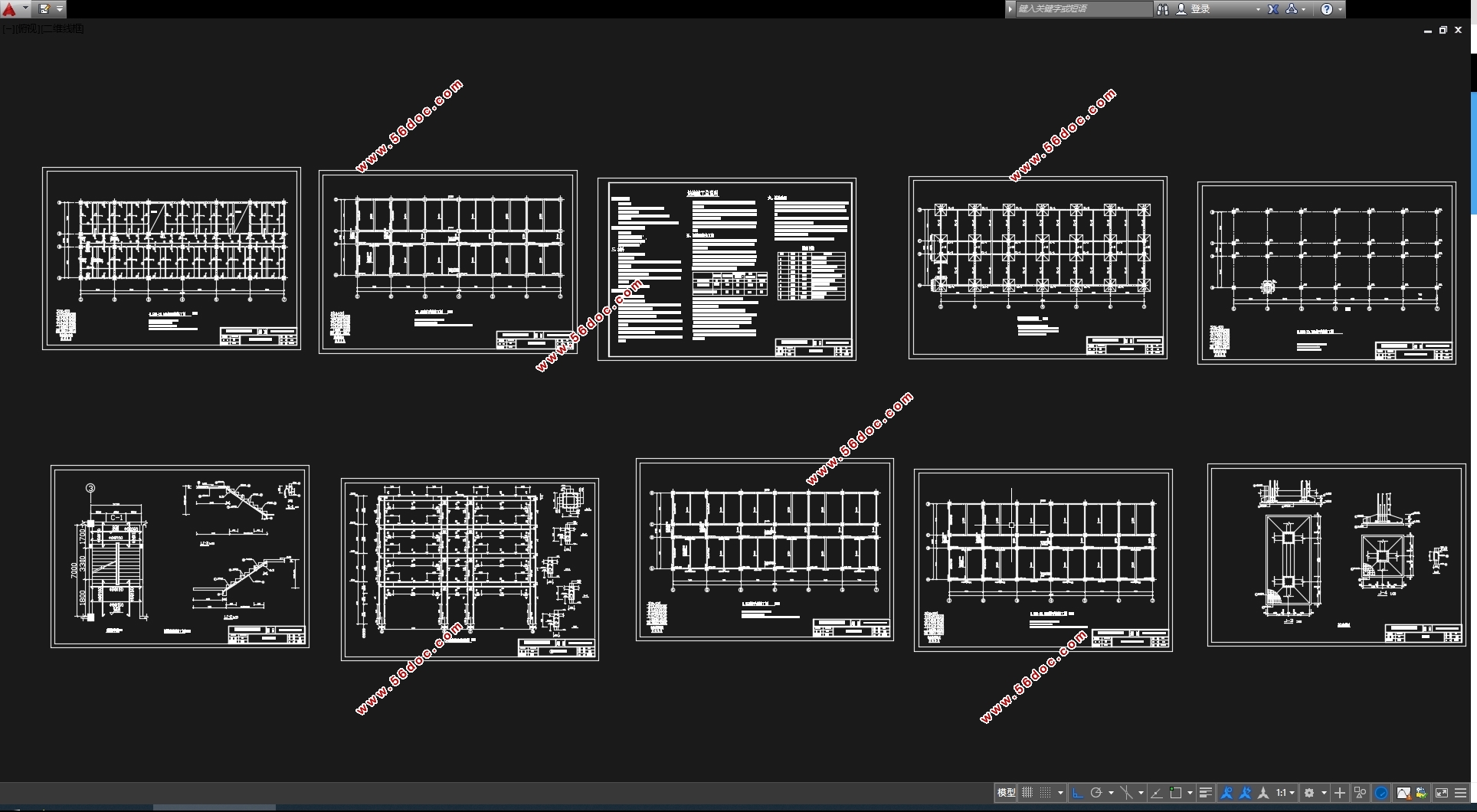This screenshot has width=1477, height=812.
Task: Click the 模型 model space button
Action: pyautogui.click(x=1006, y=793)
